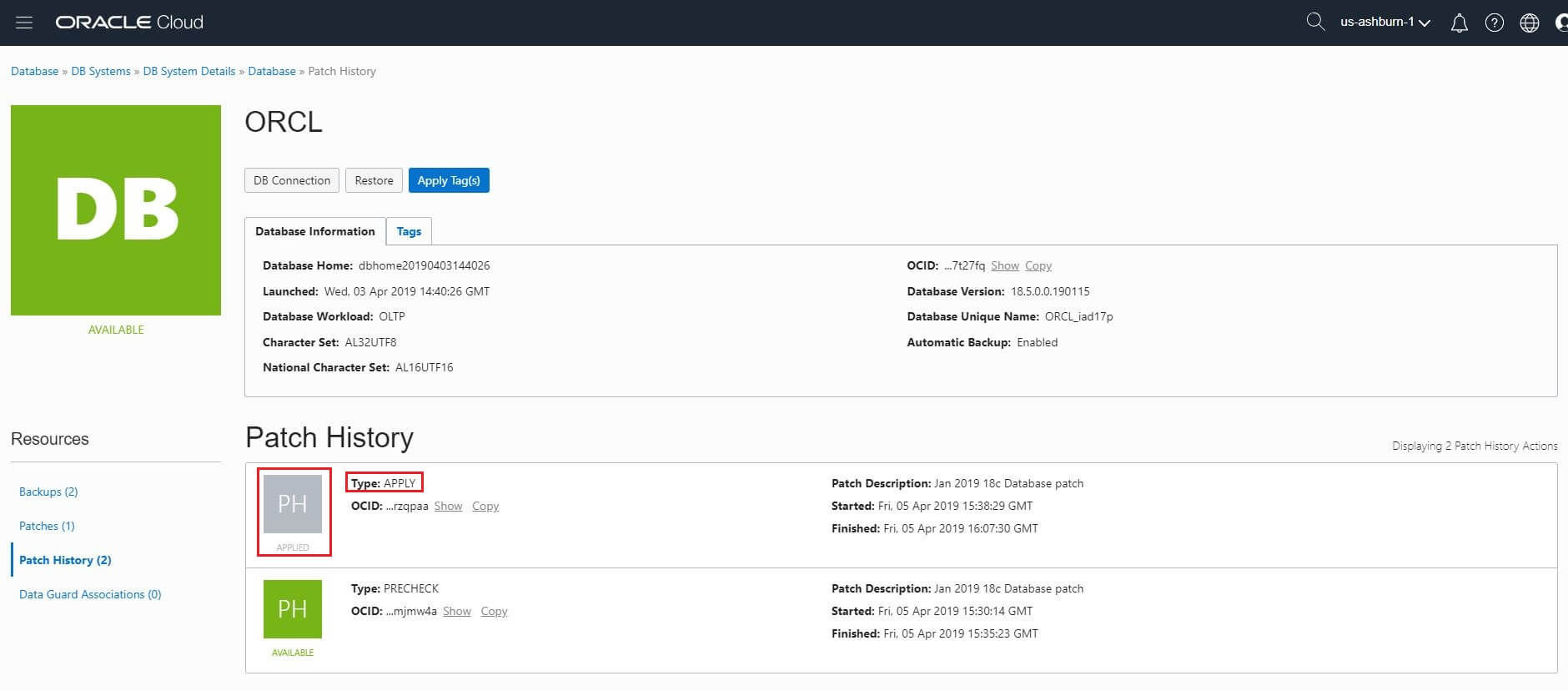Open the search magnifier icon

1315,22
